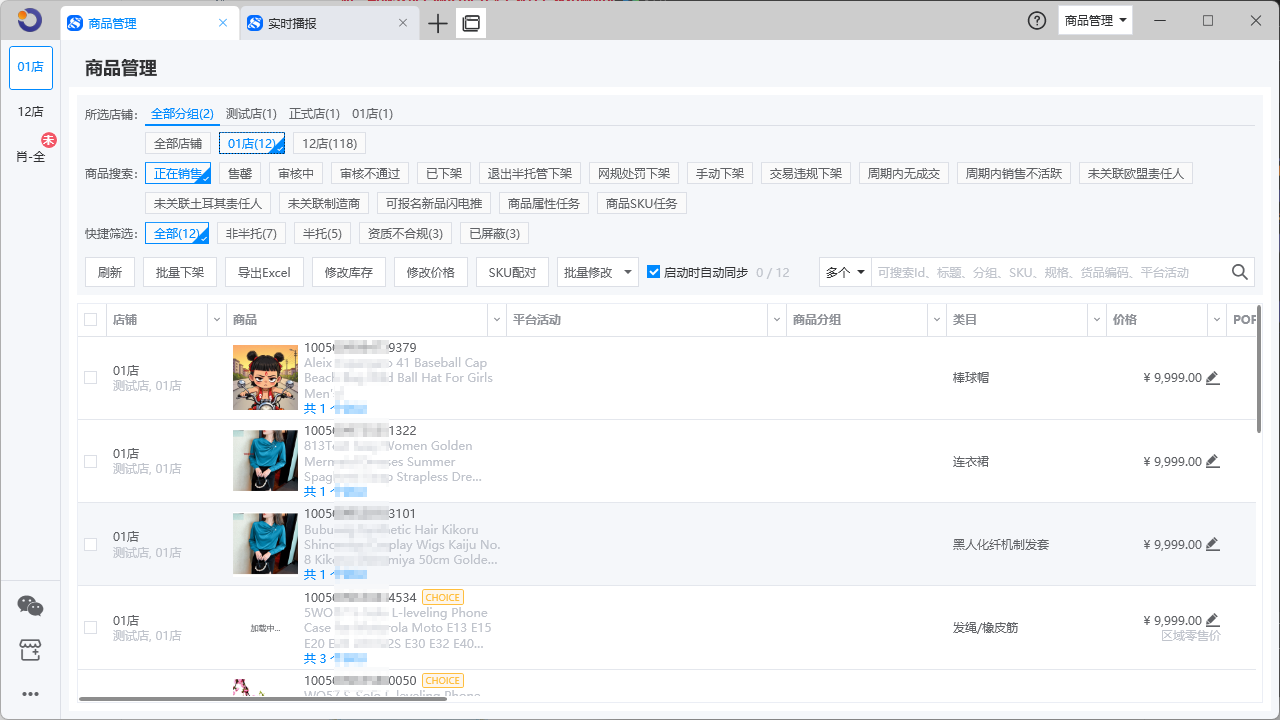
Task: Toggle 启动时自动同步 checkbox
Action: click(x=654, y=272)
